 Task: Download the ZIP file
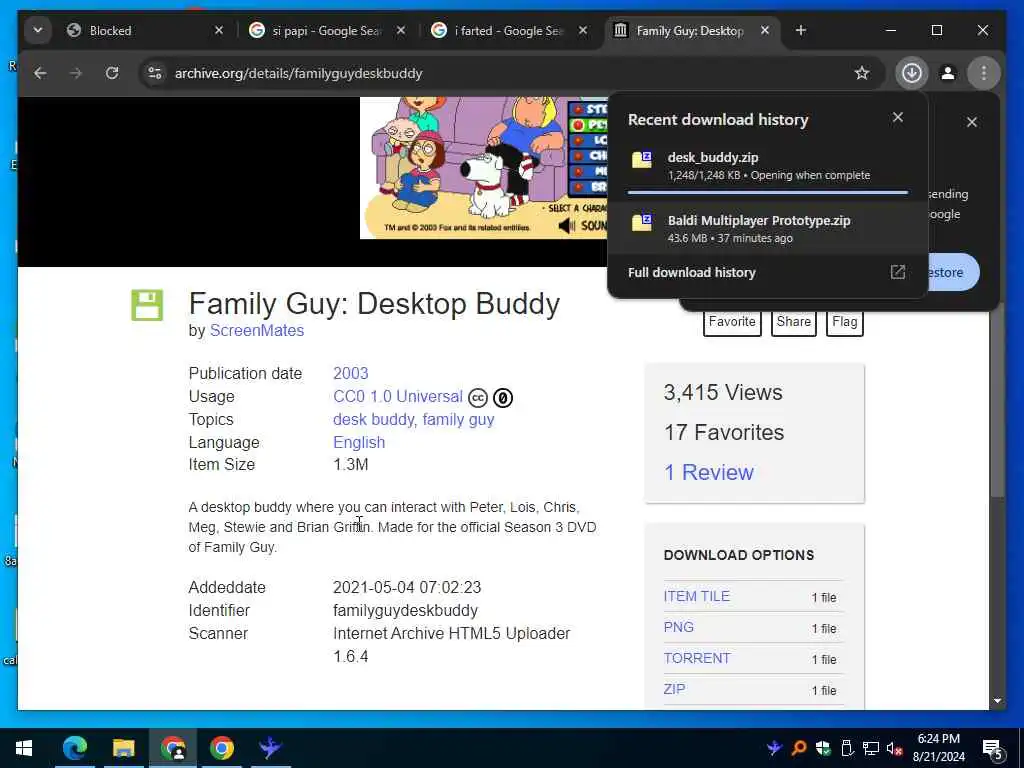675,689
